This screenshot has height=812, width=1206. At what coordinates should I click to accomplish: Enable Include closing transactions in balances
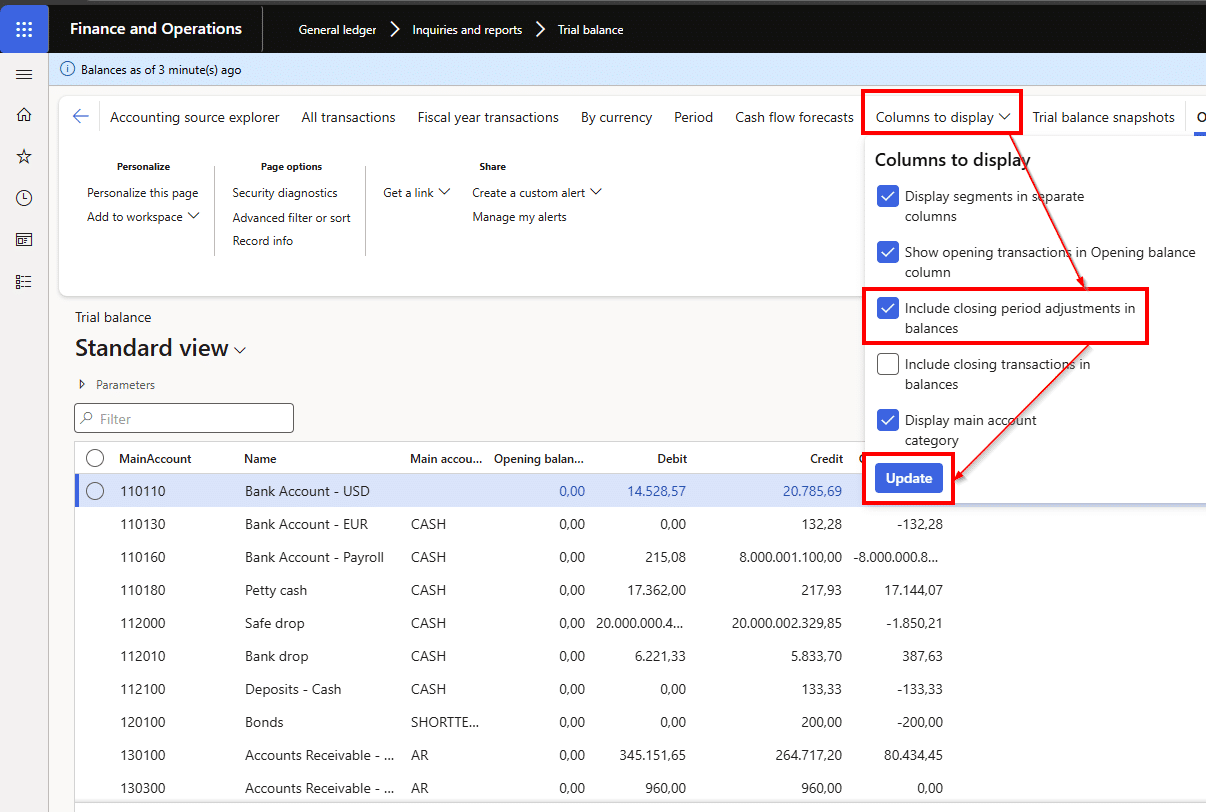888,365
